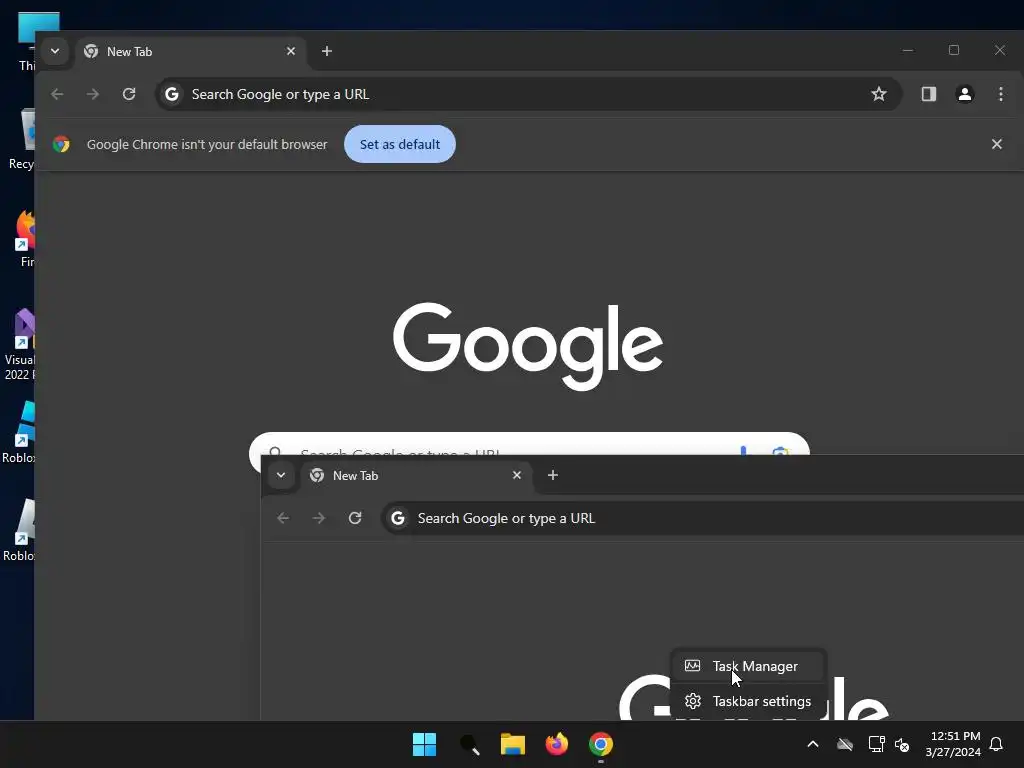This screenshot has width=1024, height=768.
Task: Reload page in the front Chrome window
Action: pyautogui.click(x=355, y=518)
